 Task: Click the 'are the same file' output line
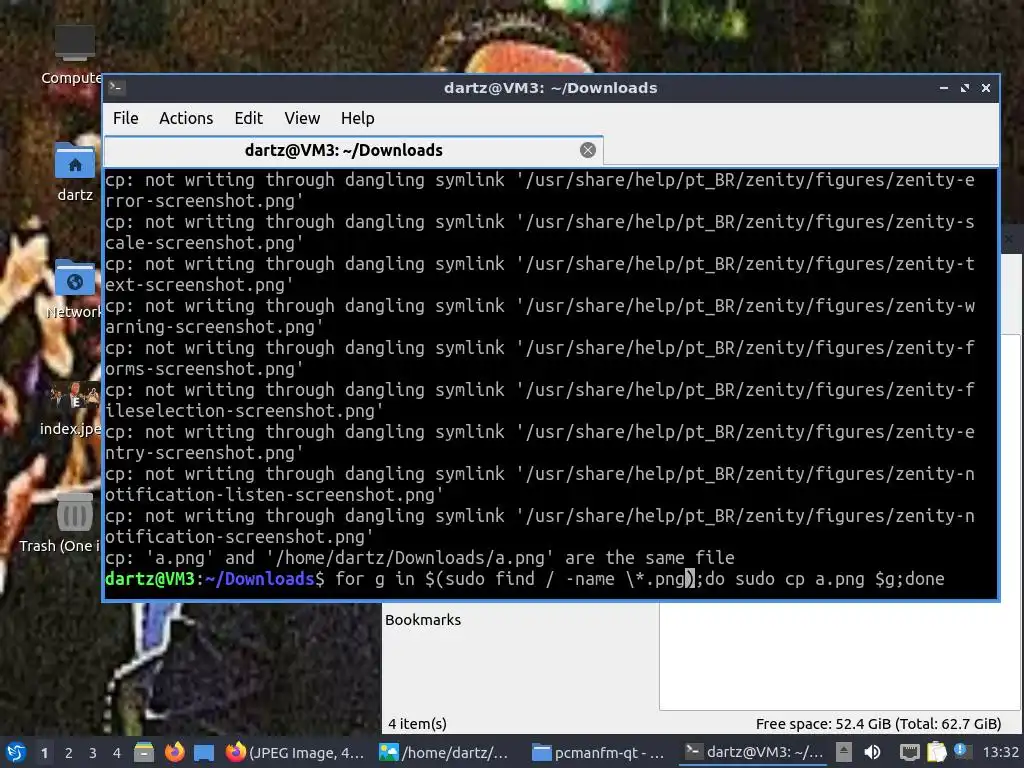pyautogui.click(x=420, y=558)
